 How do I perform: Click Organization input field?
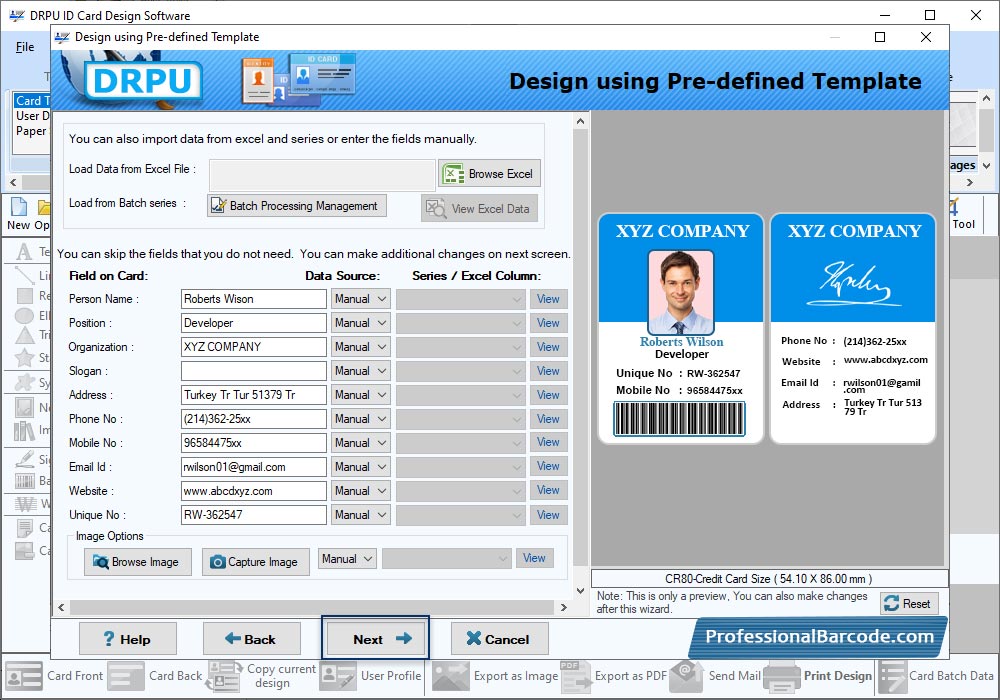[253, 347]
